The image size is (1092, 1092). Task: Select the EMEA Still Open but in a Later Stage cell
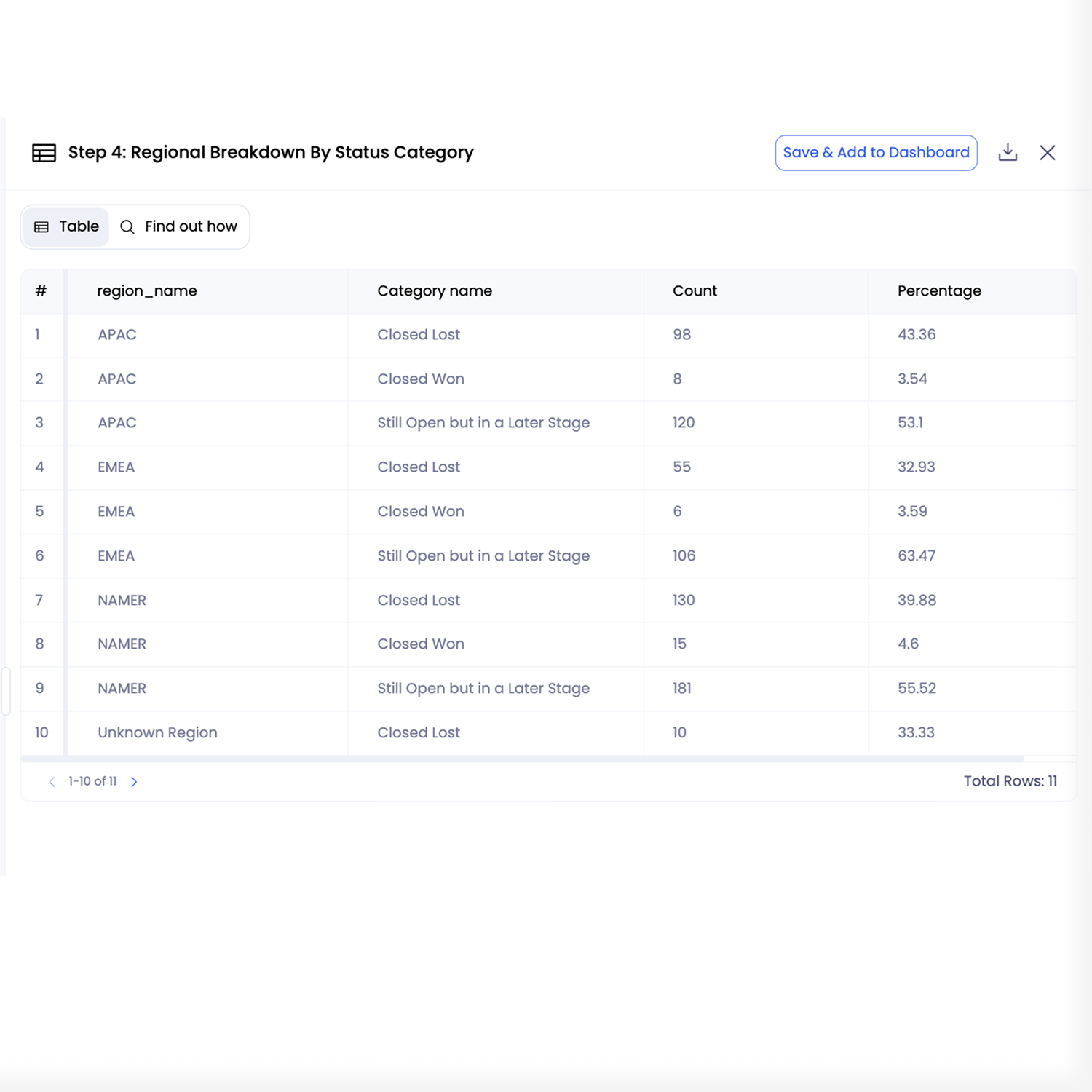(x=483, y=556)
